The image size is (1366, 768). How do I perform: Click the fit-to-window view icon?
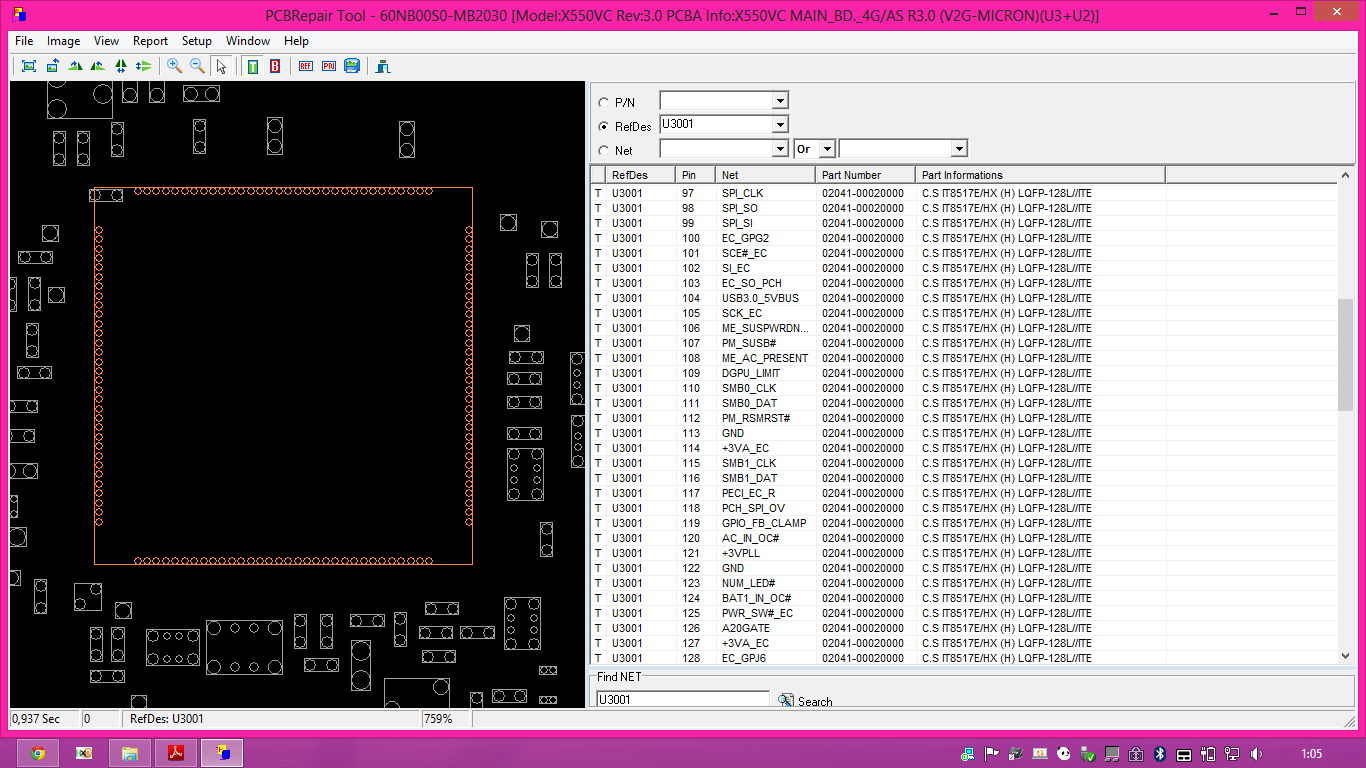29,66
